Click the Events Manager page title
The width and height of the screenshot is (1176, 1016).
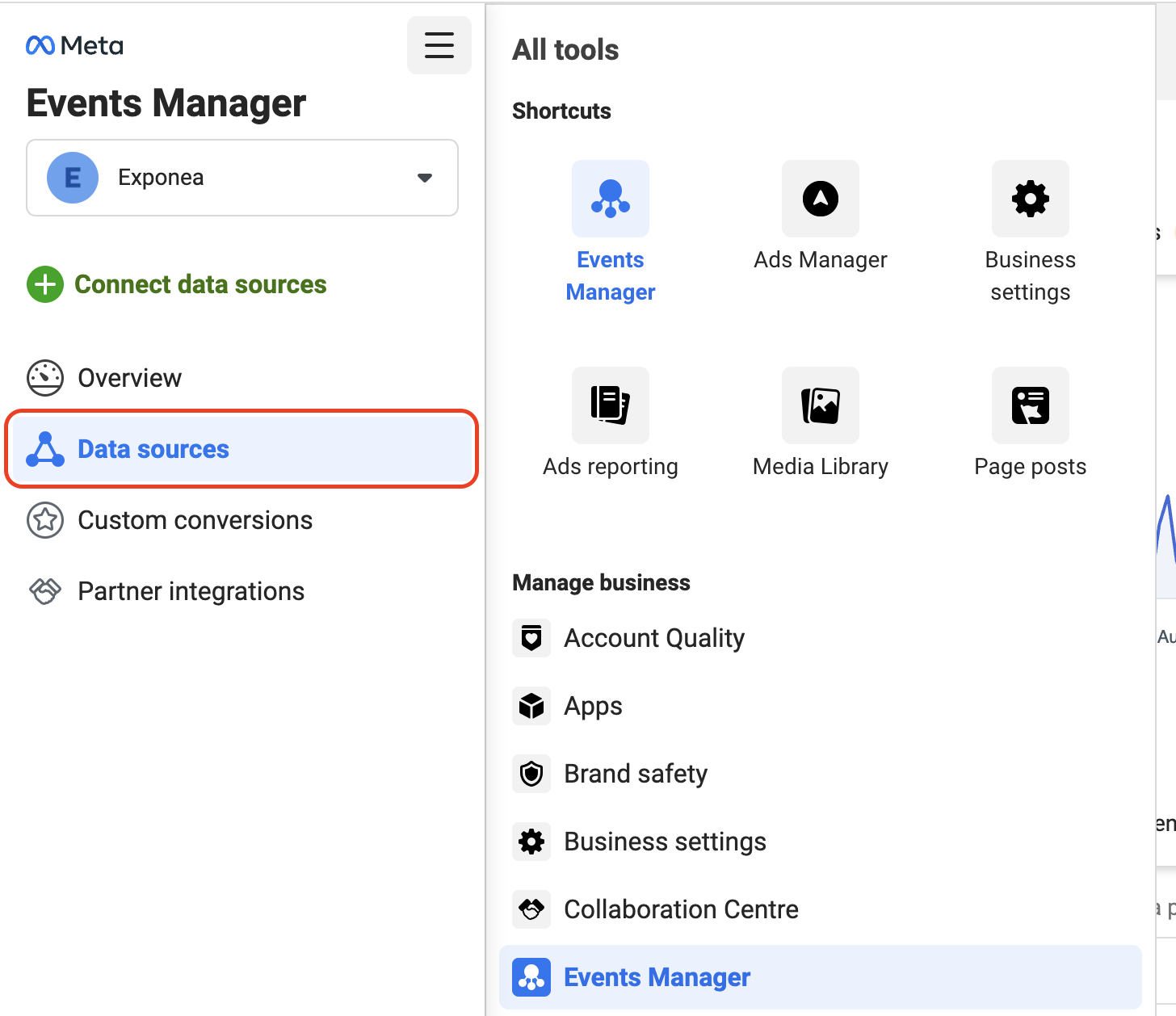(166, 103)
